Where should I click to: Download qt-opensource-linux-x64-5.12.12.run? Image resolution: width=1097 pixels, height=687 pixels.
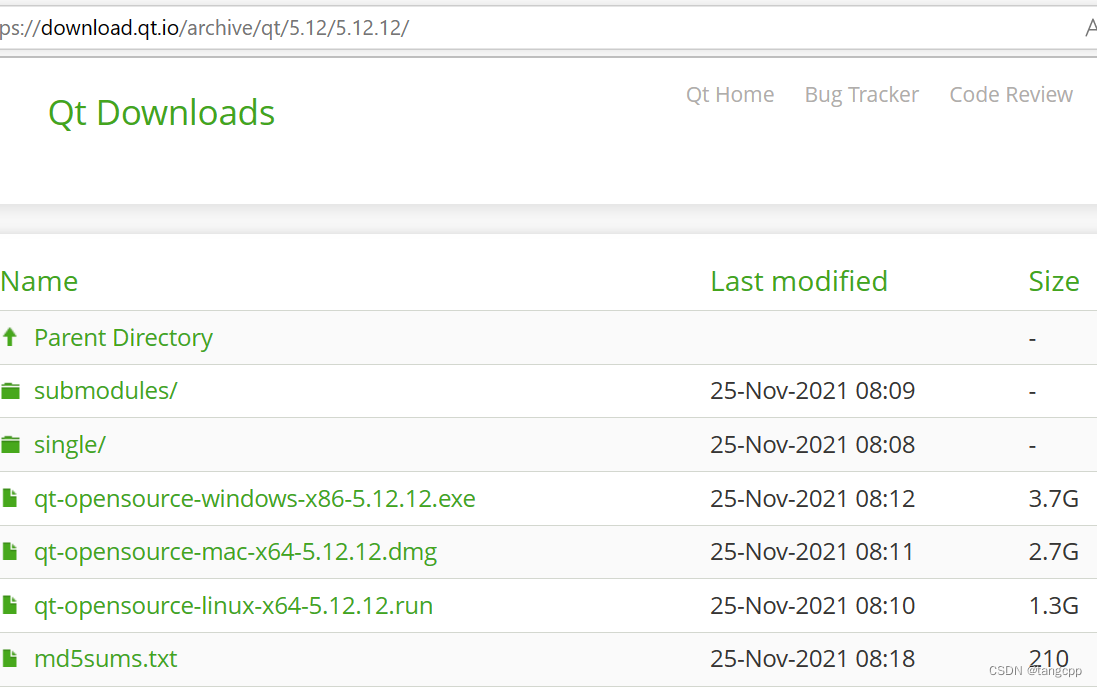[x=233, y=605]
